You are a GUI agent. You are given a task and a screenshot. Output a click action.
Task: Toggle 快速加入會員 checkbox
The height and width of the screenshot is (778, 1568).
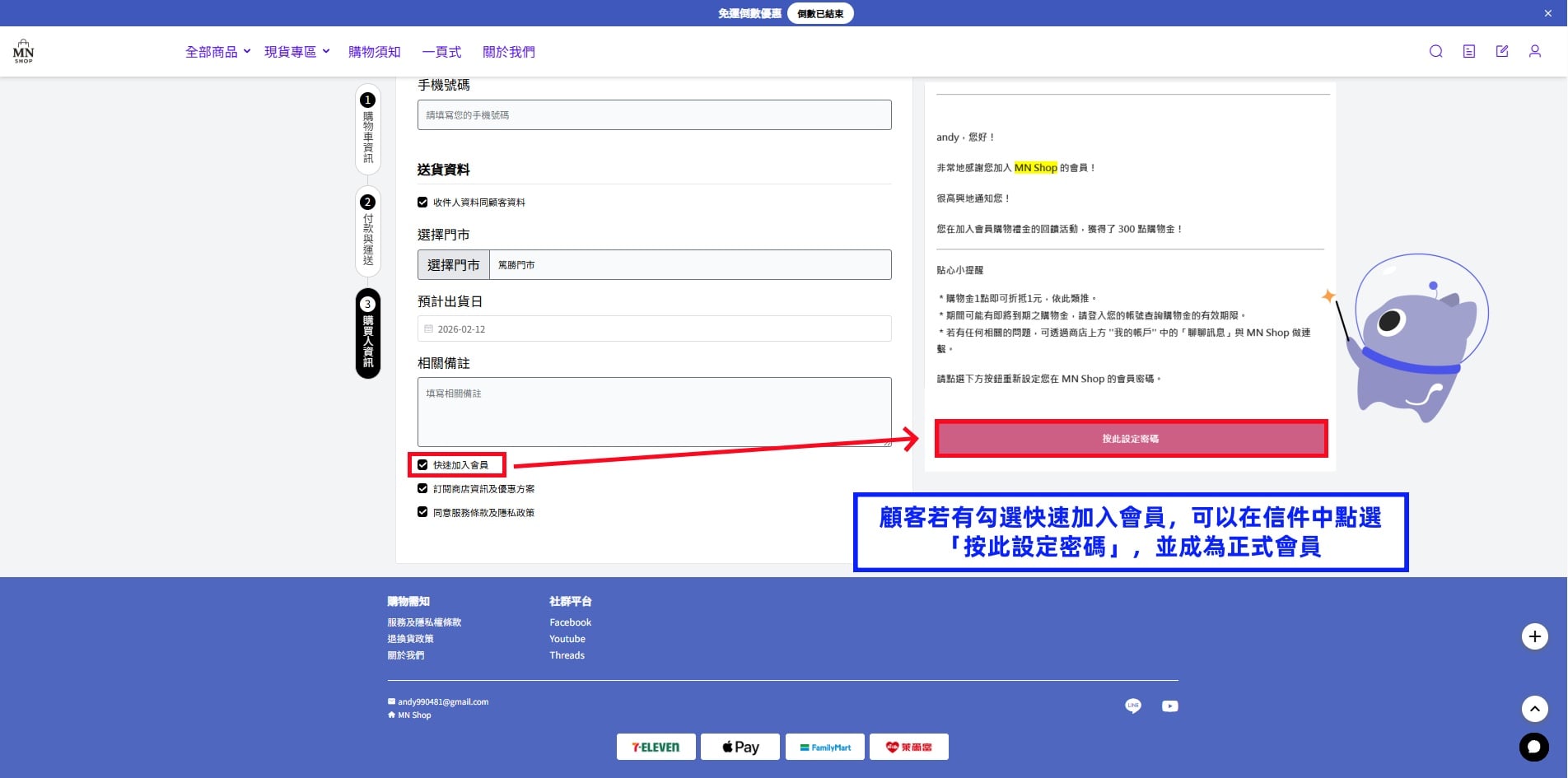[422, 465]
